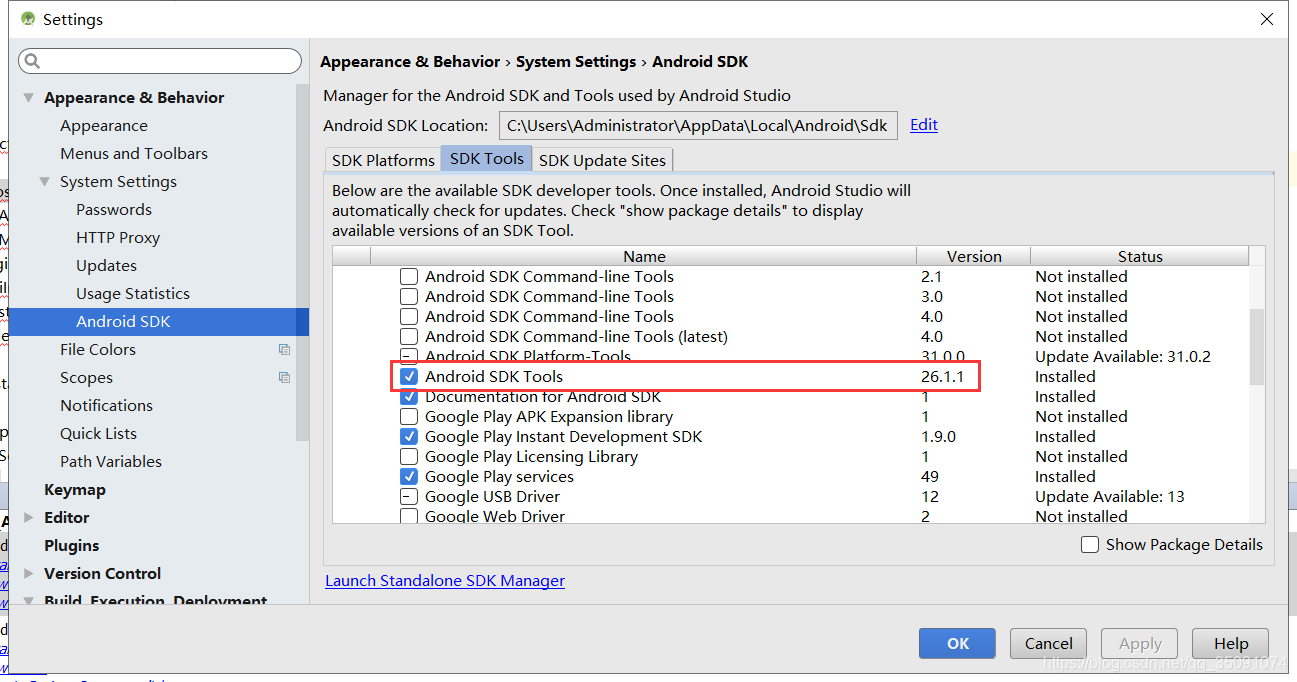Click the 'Update Available: 13' status
This screenshot has height=682, width=1297.
click(1110, 496)
